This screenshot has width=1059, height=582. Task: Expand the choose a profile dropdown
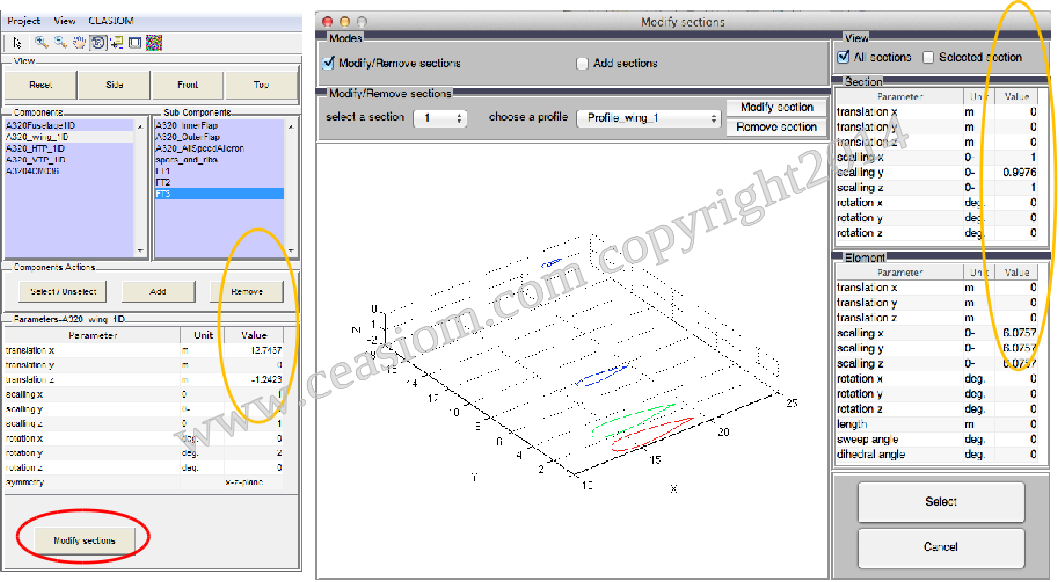pyautogui.click(x=648, y=118)
